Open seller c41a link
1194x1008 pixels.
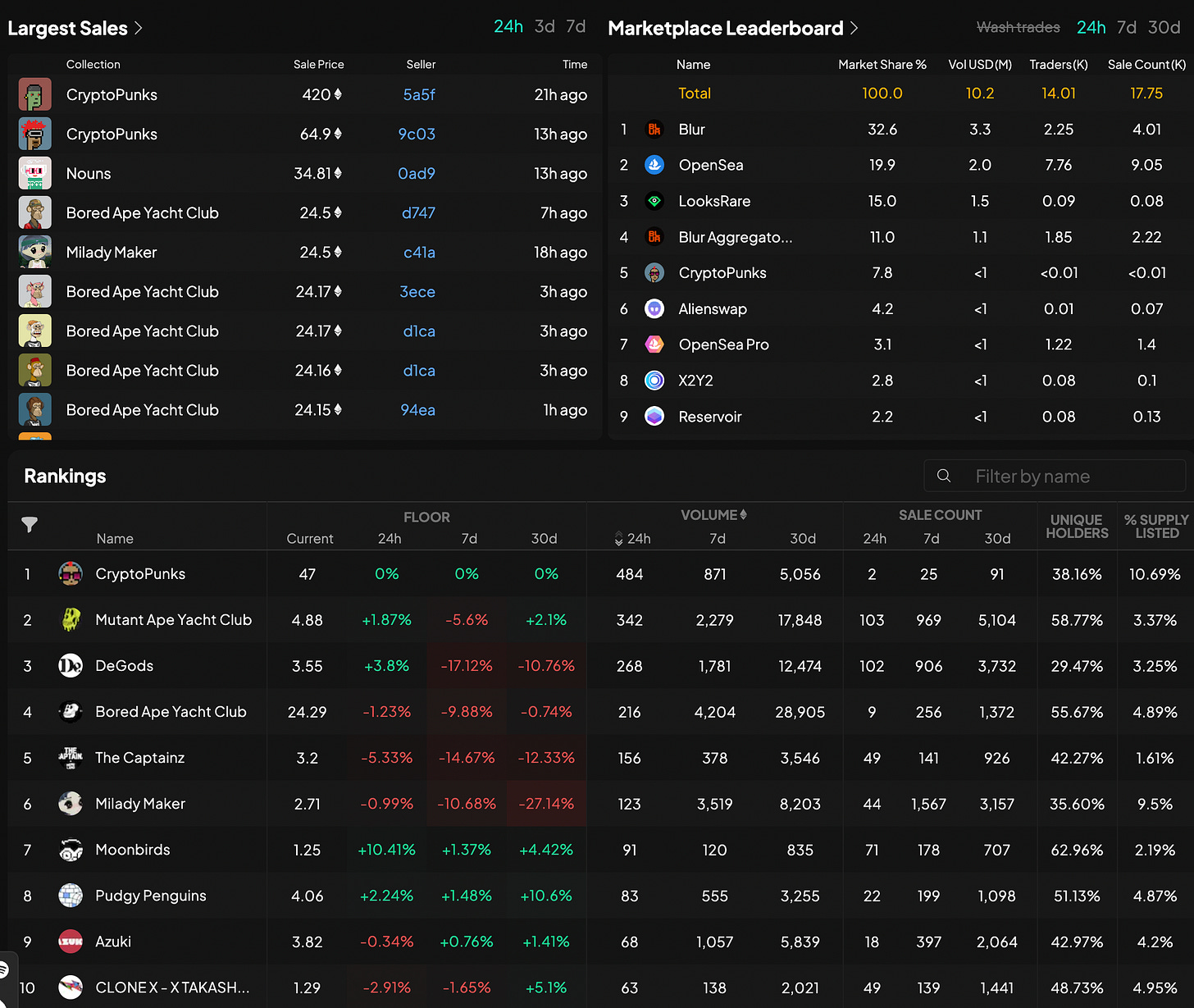pos(419,252)
